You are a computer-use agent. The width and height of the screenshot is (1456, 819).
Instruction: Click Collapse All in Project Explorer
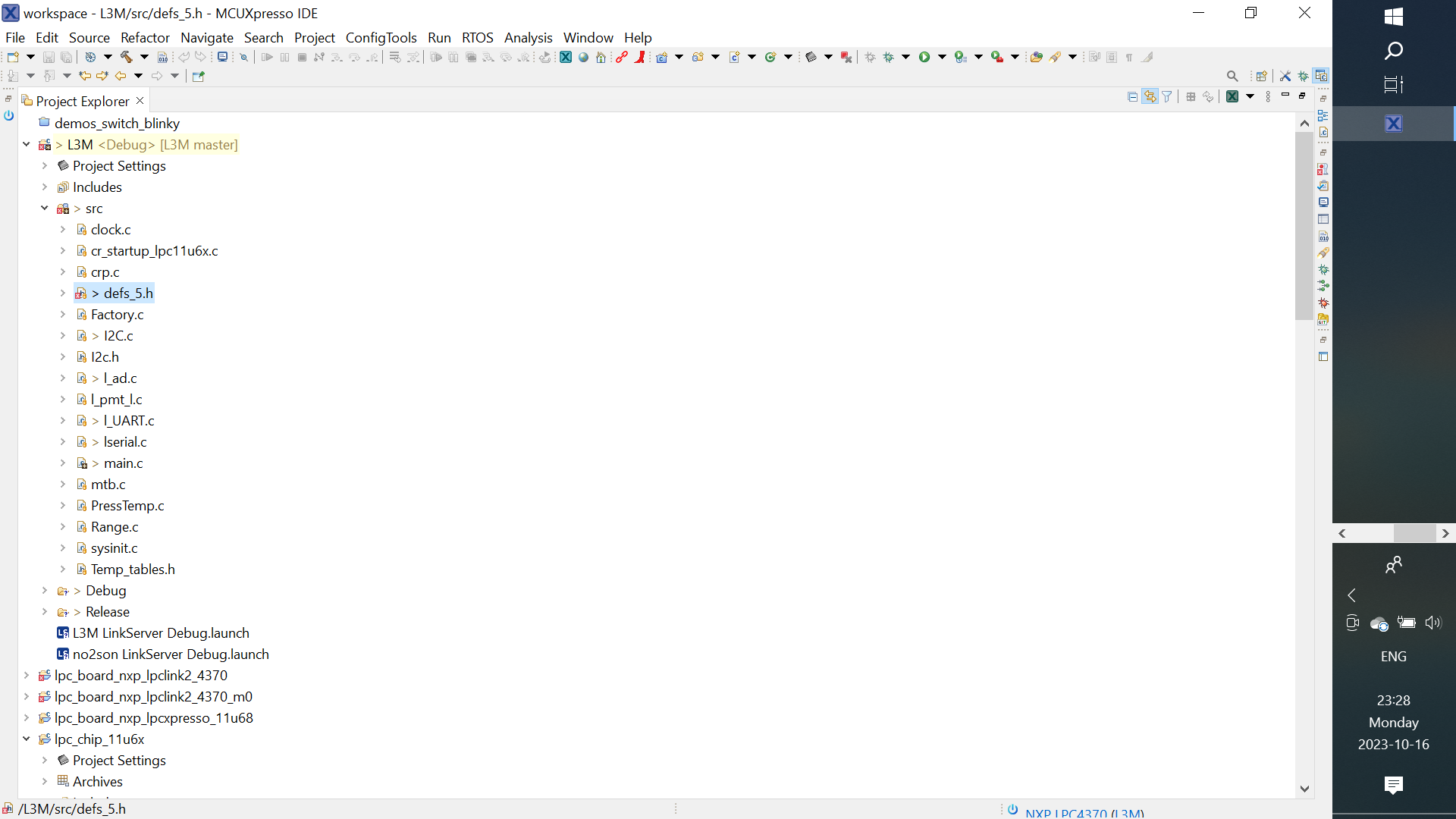pyautogui.click(x=1132, y=96)
